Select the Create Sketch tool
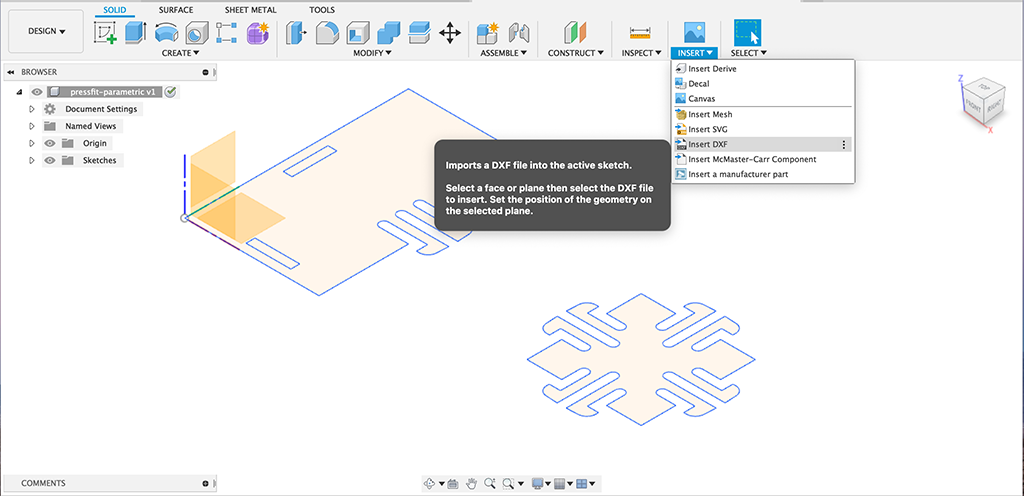Screen dimensions: 1024x496 pos(105,33)
